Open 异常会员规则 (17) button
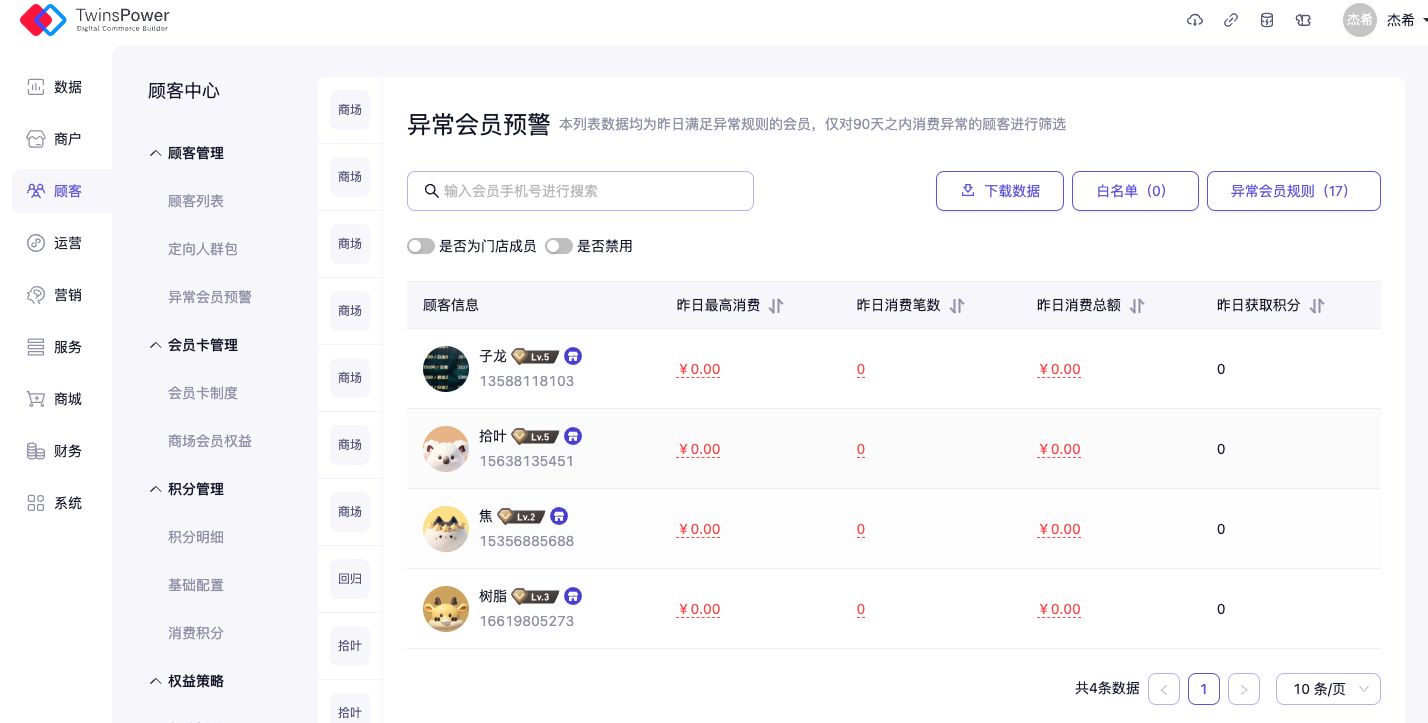1428x723 pixels. (x=1293, y=191)
